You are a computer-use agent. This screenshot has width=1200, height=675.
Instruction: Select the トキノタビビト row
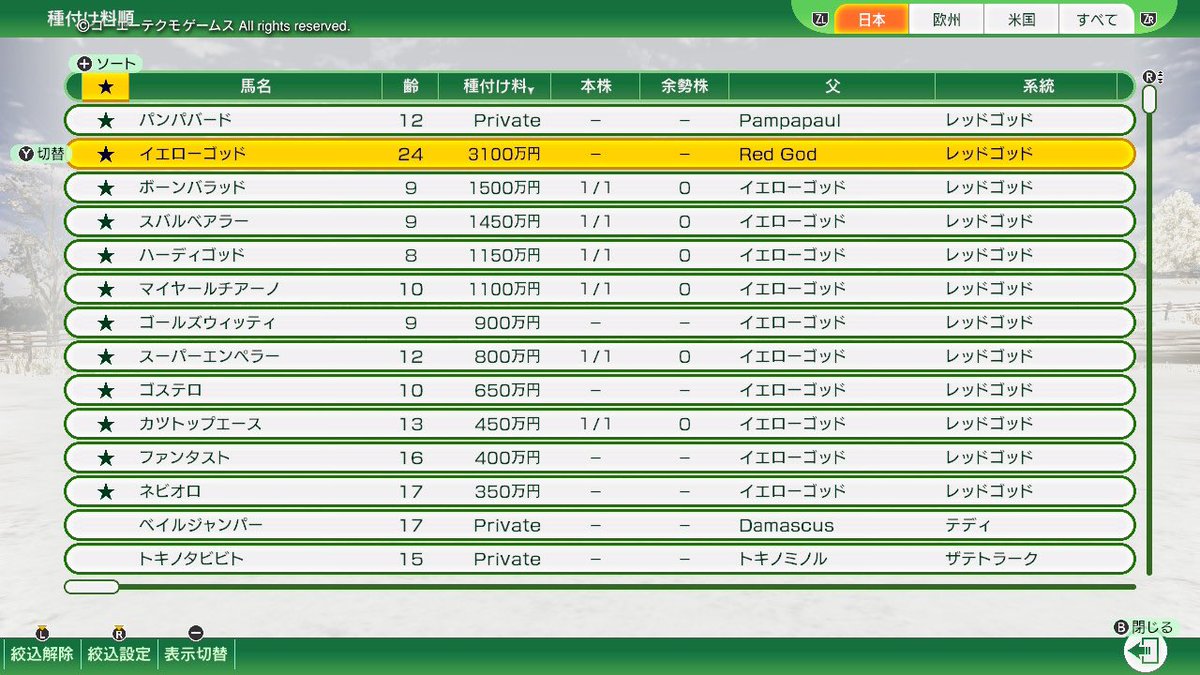pyautogui.click(x=600, y=559)
